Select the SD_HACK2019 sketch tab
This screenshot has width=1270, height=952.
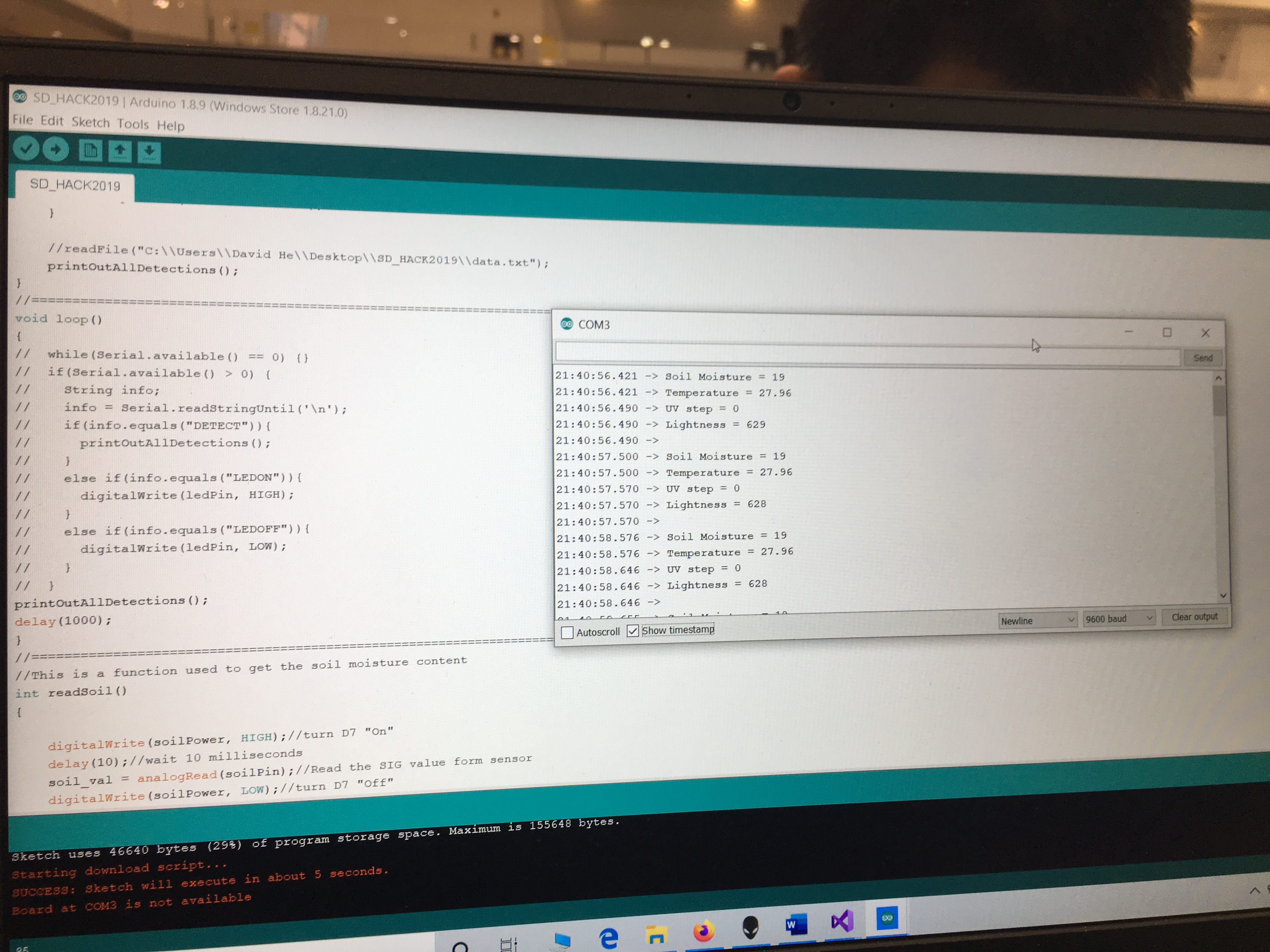(x=75, y=185)
